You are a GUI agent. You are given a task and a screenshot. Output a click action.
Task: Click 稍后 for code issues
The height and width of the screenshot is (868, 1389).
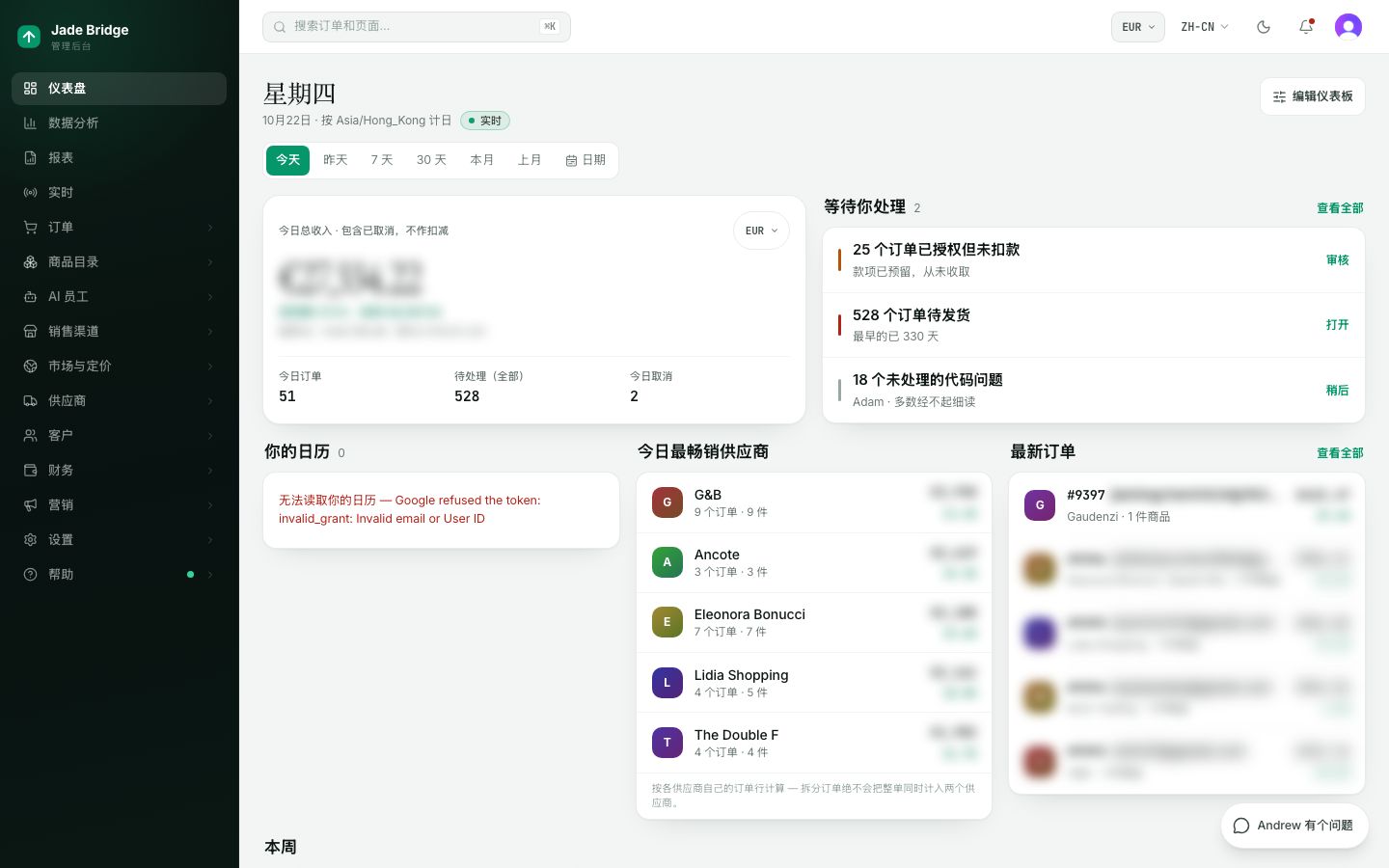click(1337, 391)
